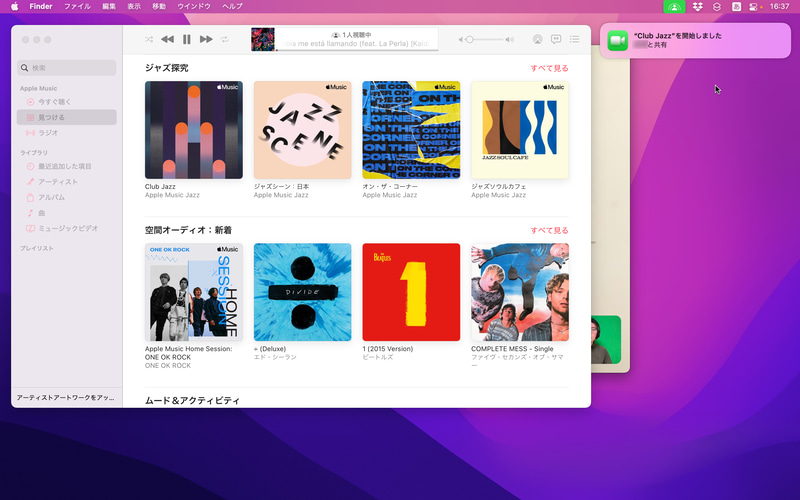Screen dimensions: 800x500
Task: Open the ONE OK ROCK Home Session cover
Action: pos(194,292)
